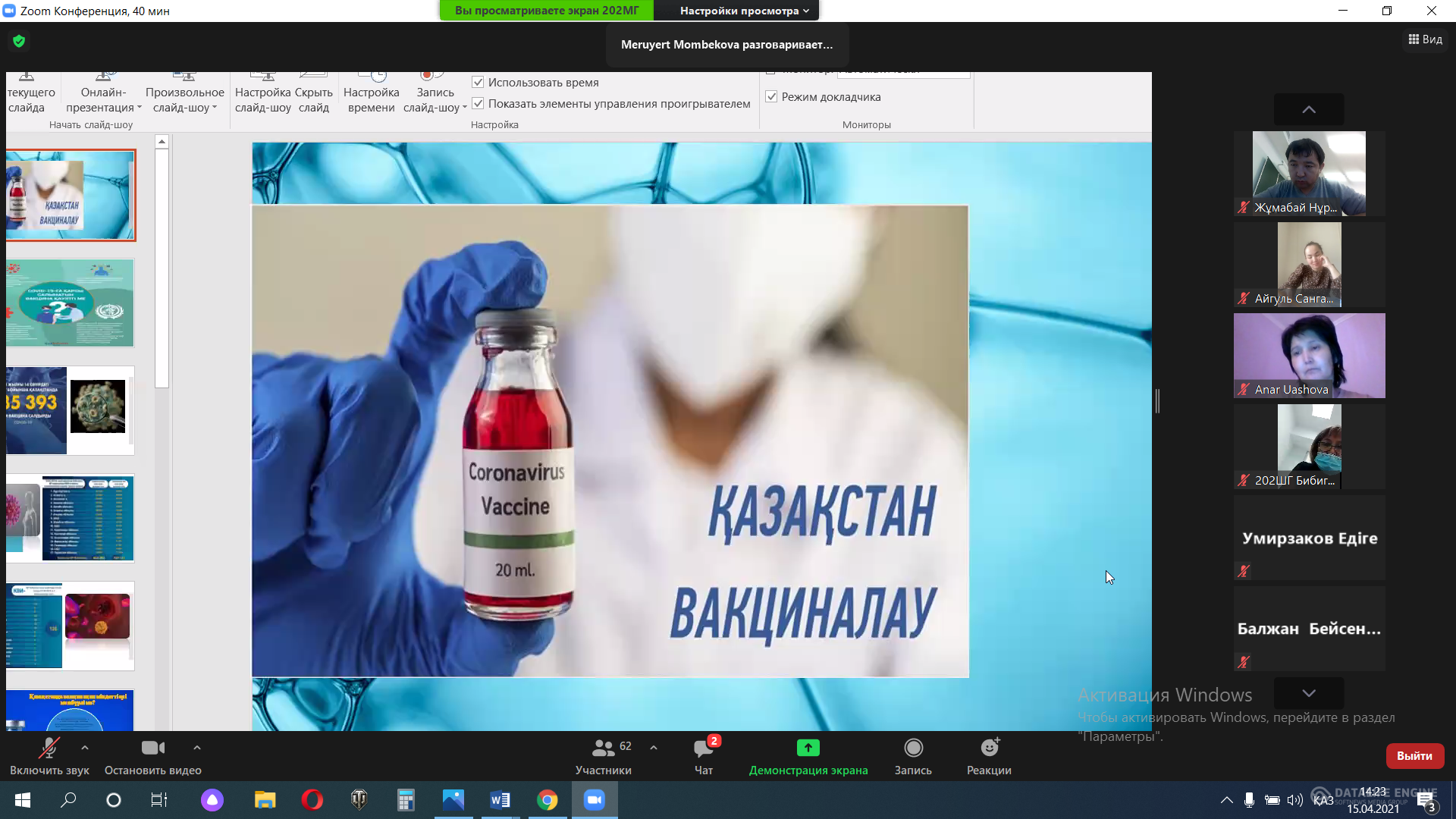The image size is (1456, 819).
Task: Open the 'Вид' view layout menu
Action: [x=1425, y=39]
